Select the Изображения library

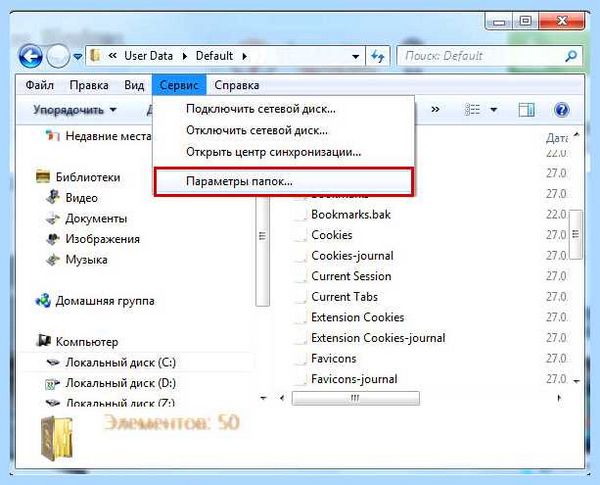[x=103, y=239]
